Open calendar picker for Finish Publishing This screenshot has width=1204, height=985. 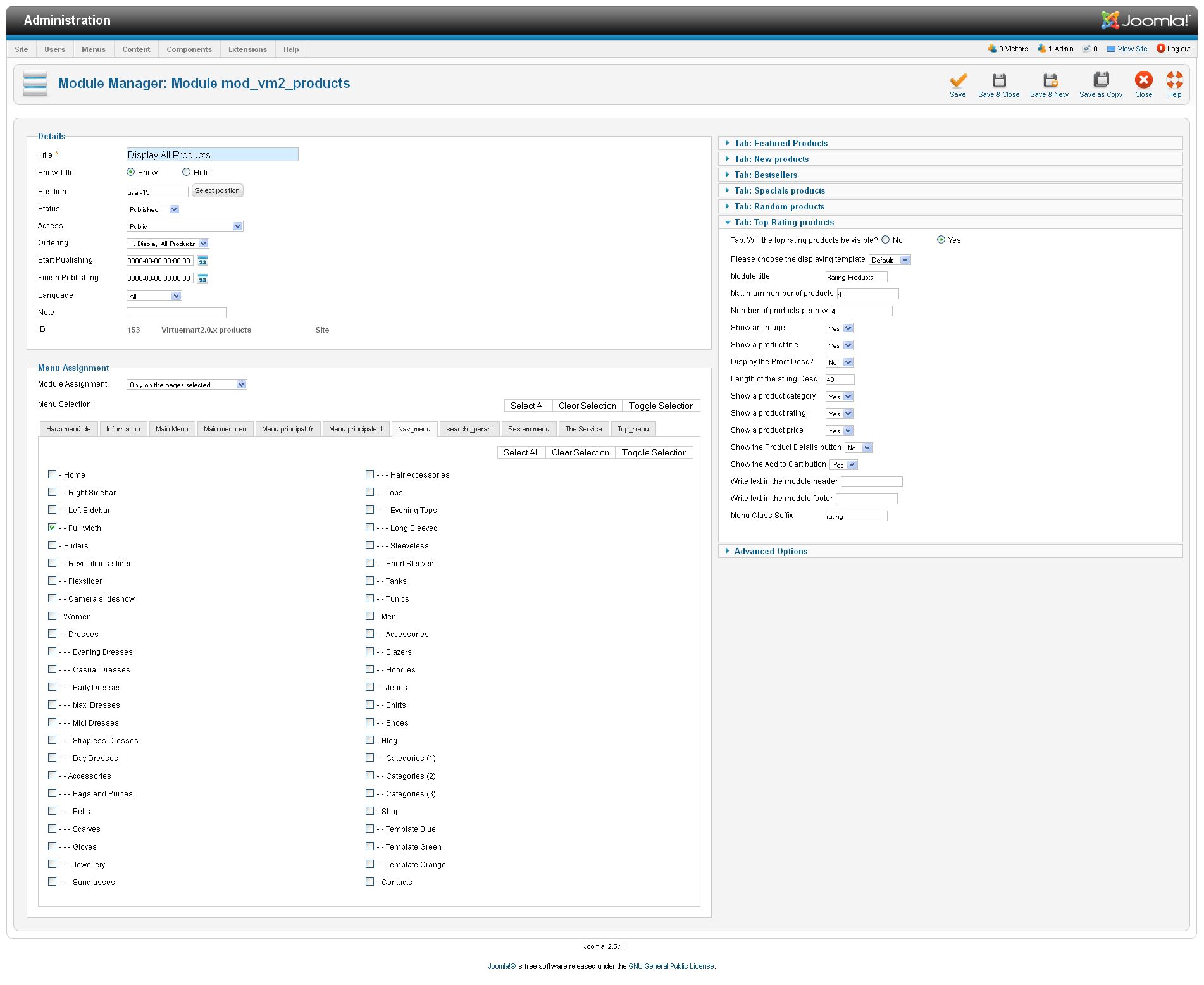(202, 278)
